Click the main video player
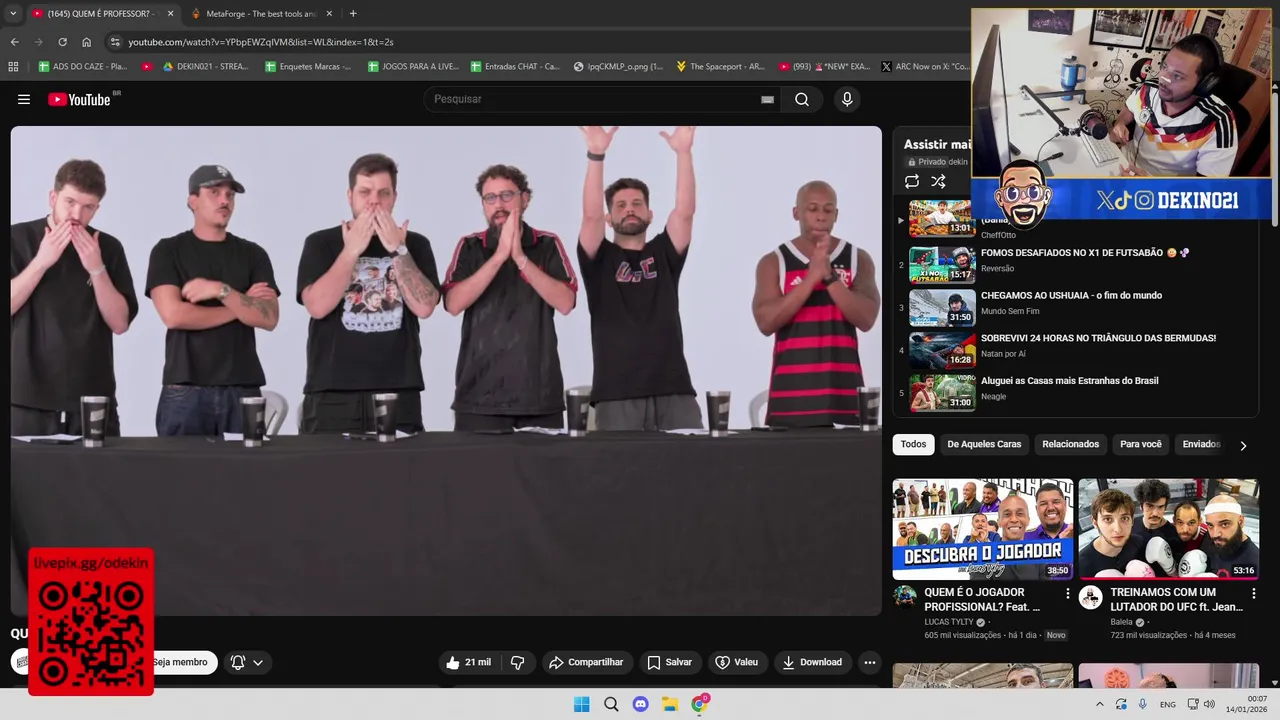Viewport: 1280px width, 720px height. (446, 370)
